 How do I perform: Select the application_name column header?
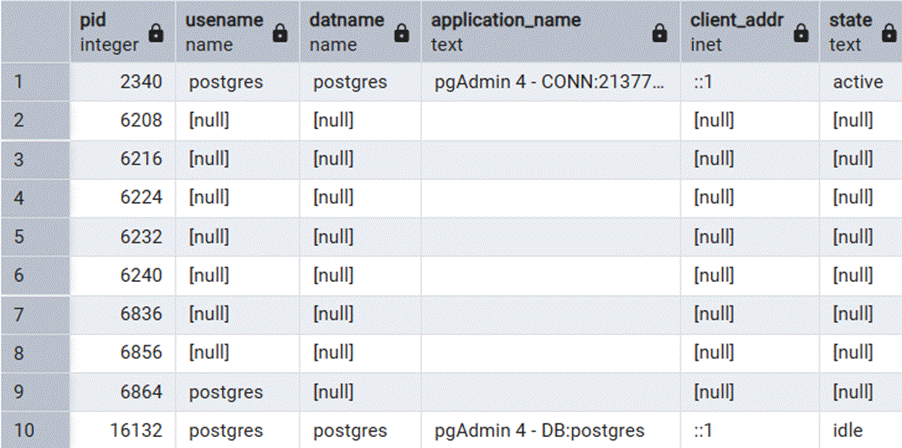click(x=551, y=32)
